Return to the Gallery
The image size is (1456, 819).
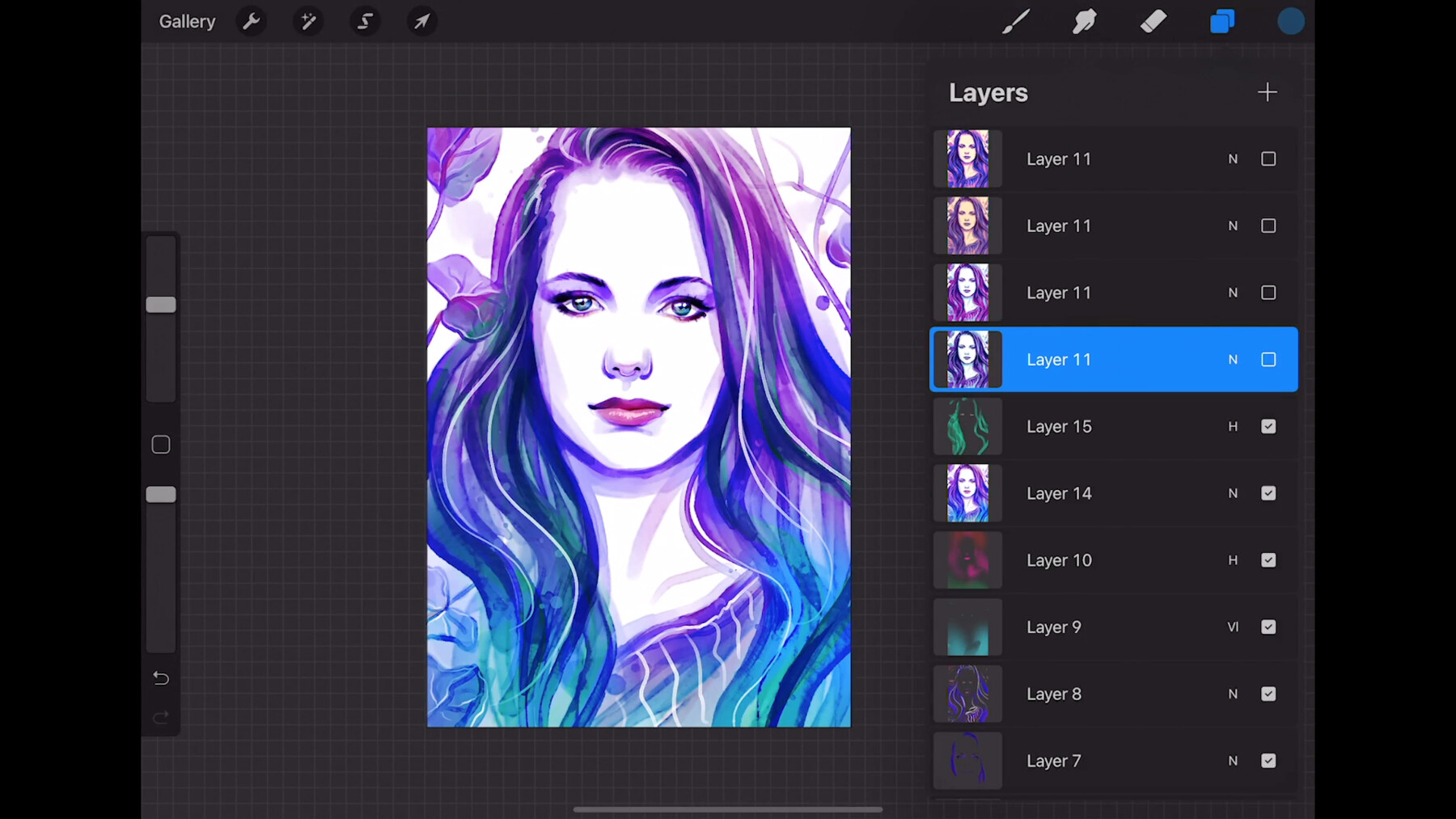coord(187,21)
